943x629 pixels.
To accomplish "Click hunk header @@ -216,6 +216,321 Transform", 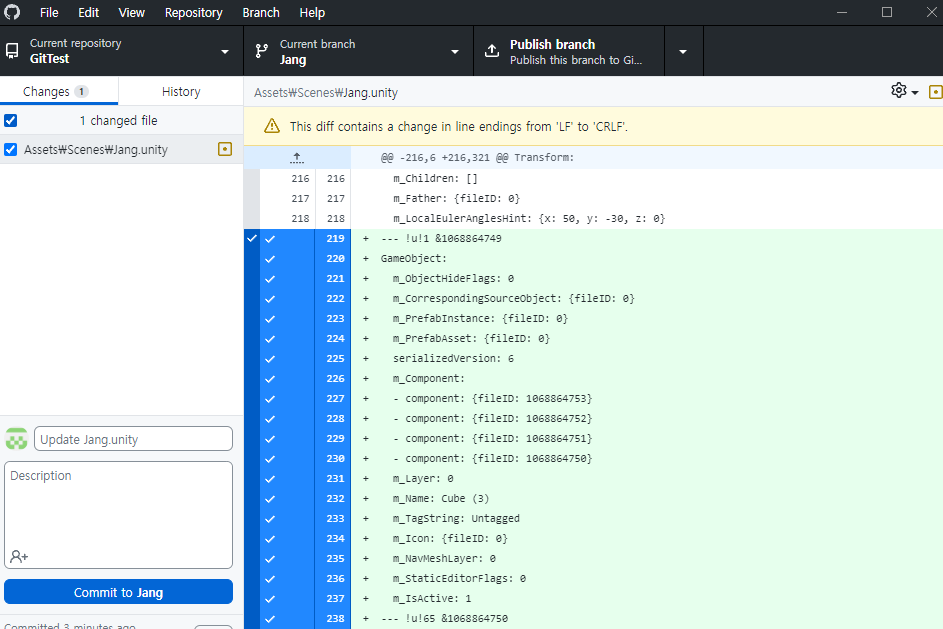I will click(478, 158).
